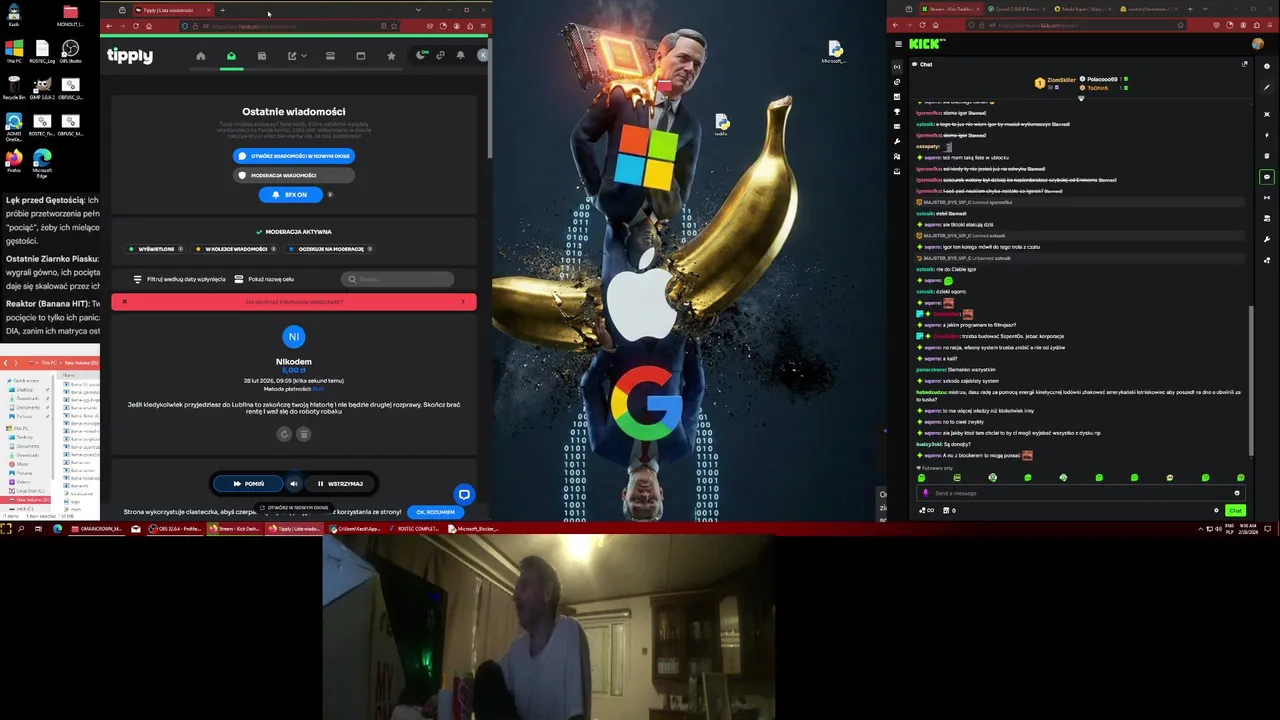Select Kick chat panel green icon
Screen dimensions: 1280x720
1267,177
